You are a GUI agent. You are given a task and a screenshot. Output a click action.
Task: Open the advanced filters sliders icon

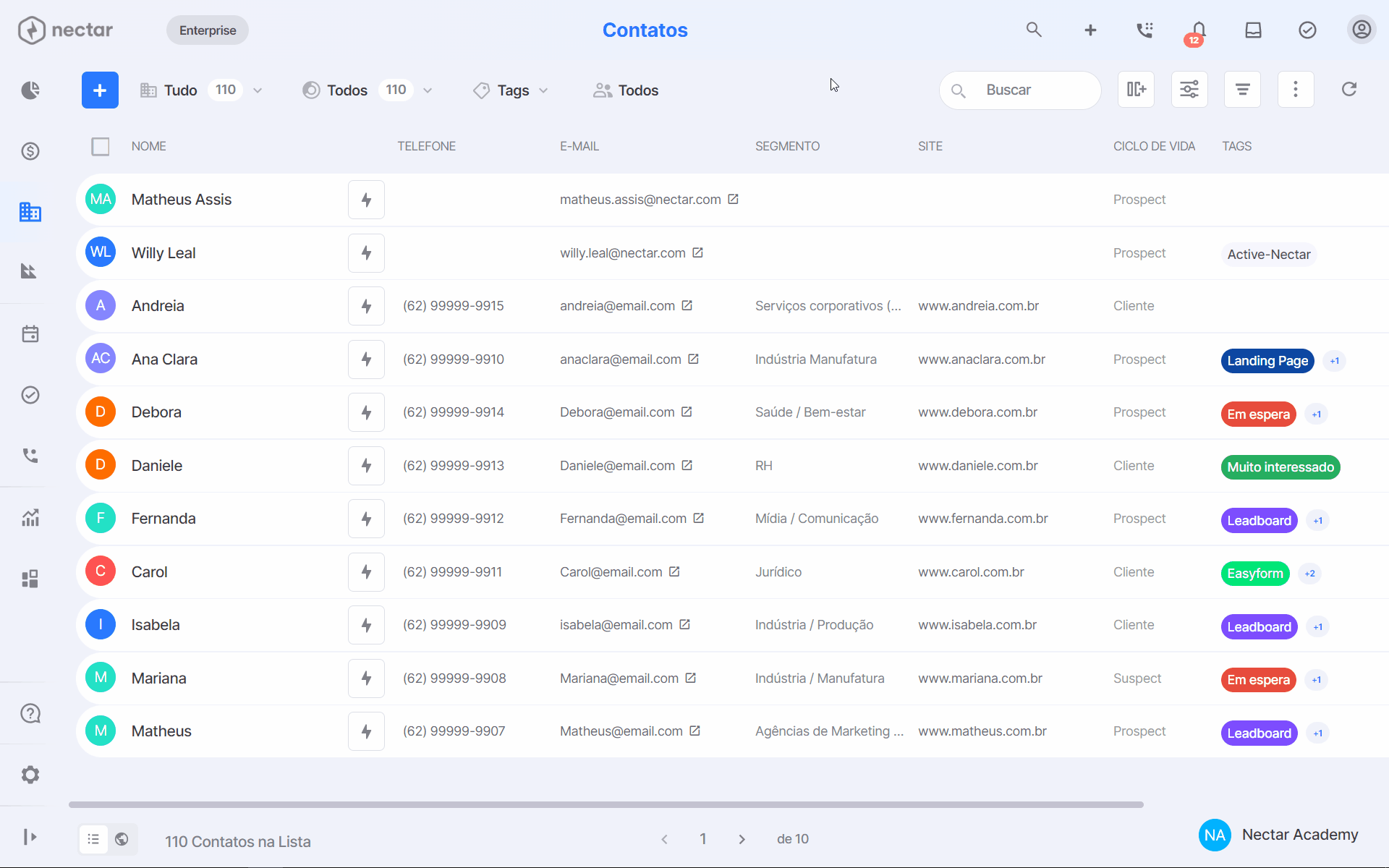1189,90
